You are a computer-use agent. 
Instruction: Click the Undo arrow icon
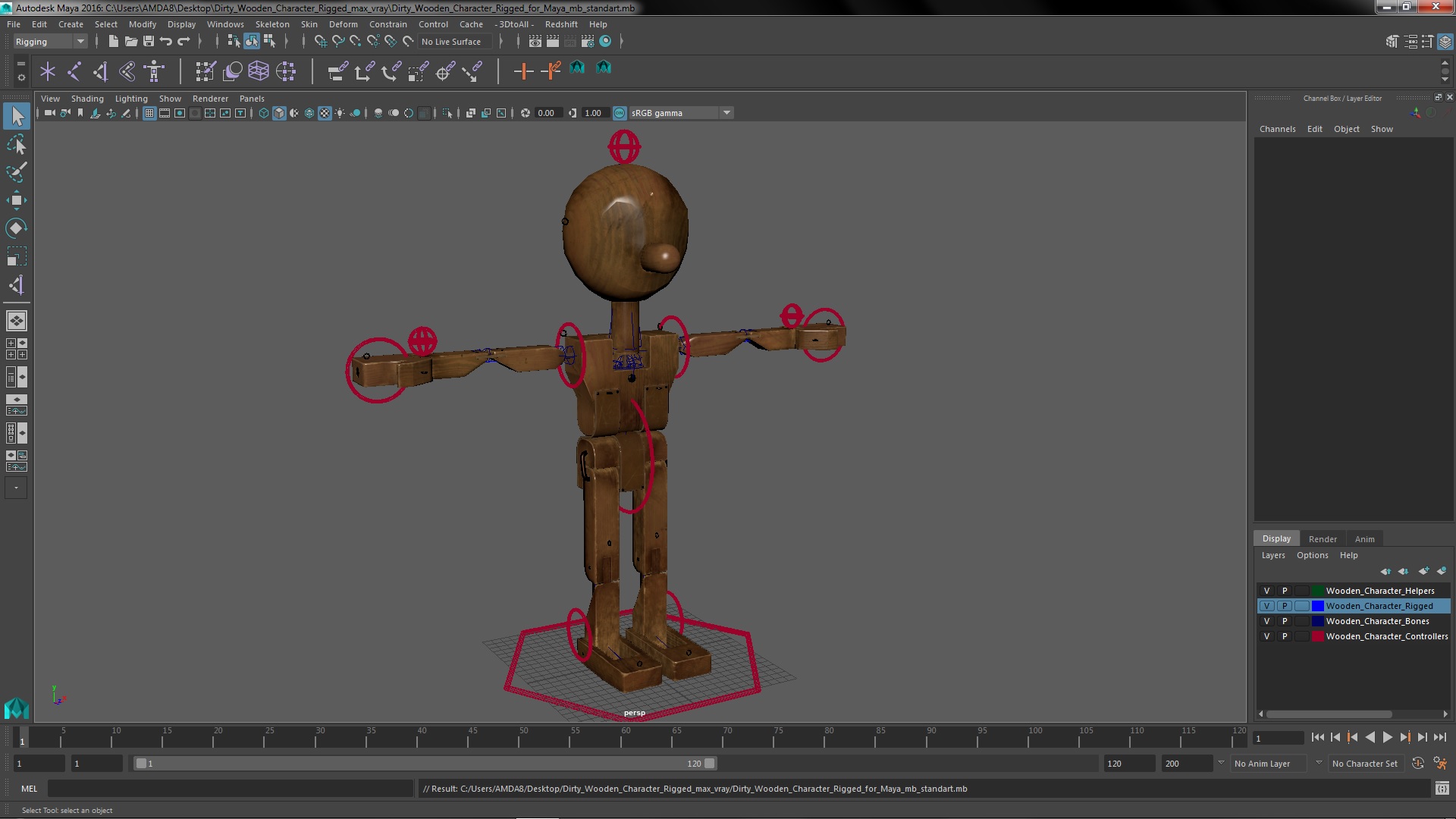point(166,41)
